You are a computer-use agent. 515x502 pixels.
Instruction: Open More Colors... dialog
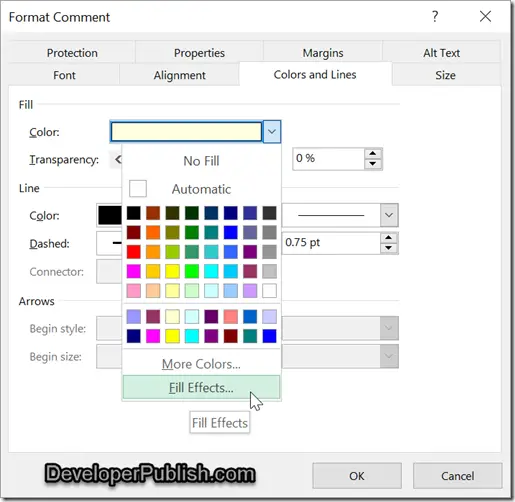[201, 364]
